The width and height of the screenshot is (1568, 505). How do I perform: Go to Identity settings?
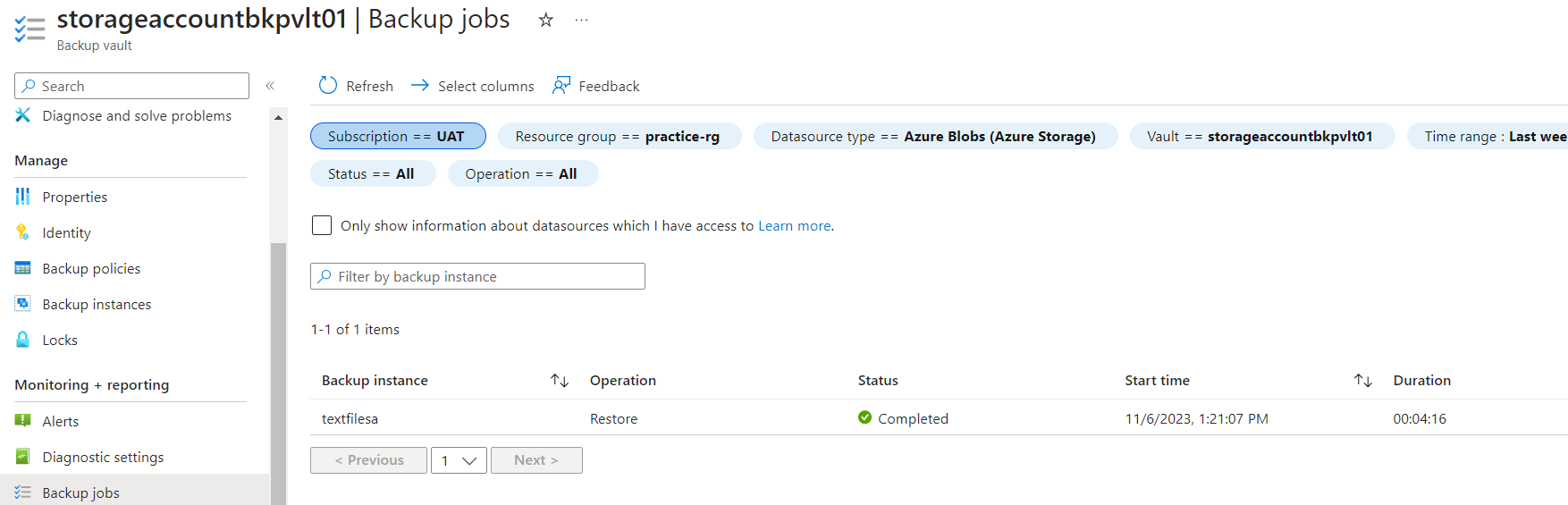[67, 232]
